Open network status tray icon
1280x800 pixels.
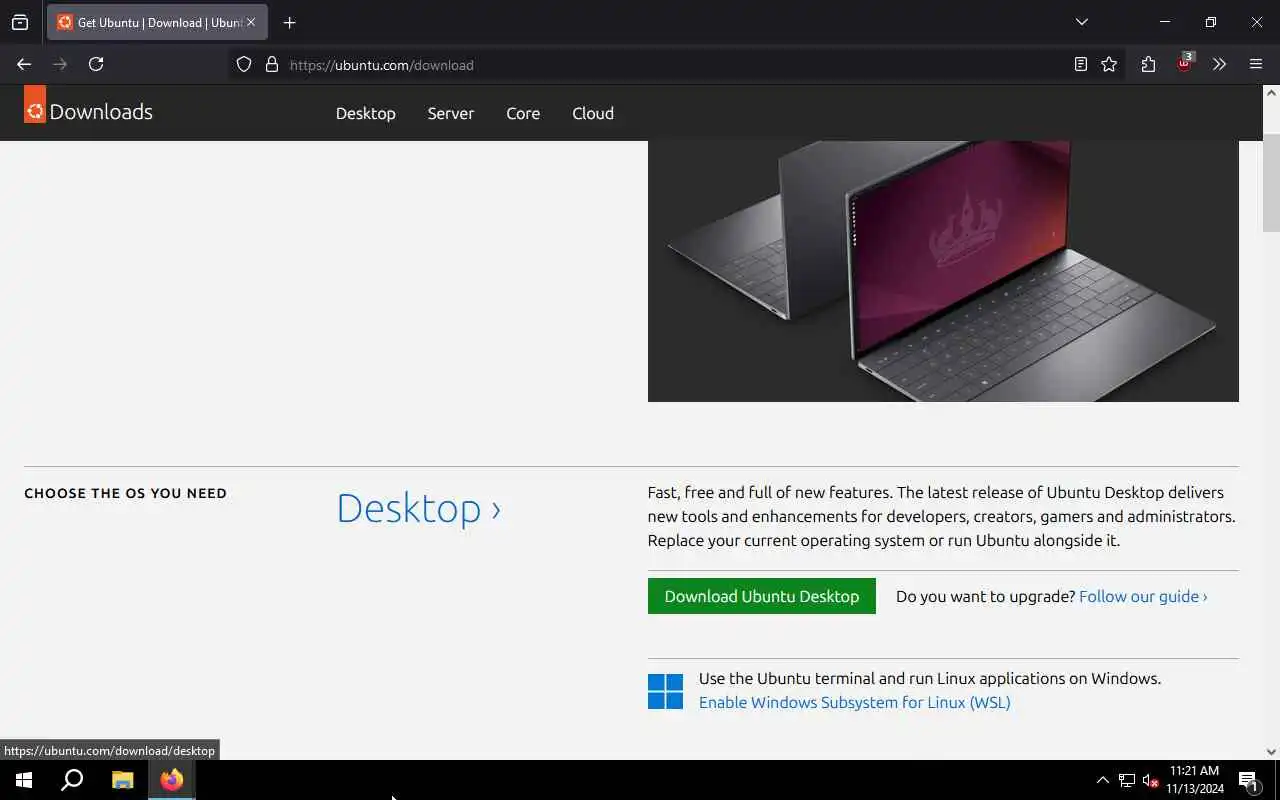click(x=1127, y=780)
